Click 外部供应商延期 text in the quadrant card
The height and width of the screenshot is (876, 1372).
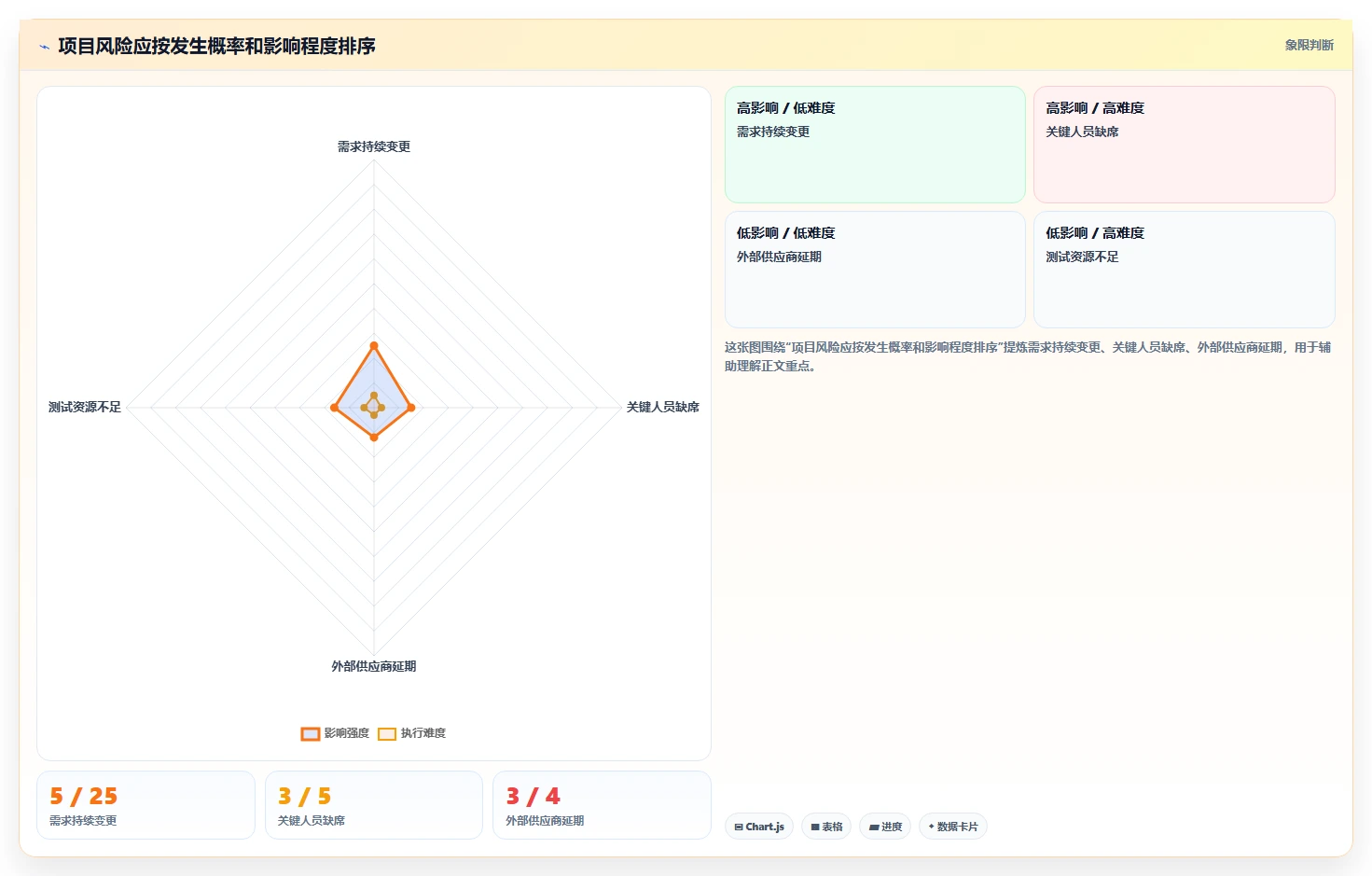click(x=779, y=257)
